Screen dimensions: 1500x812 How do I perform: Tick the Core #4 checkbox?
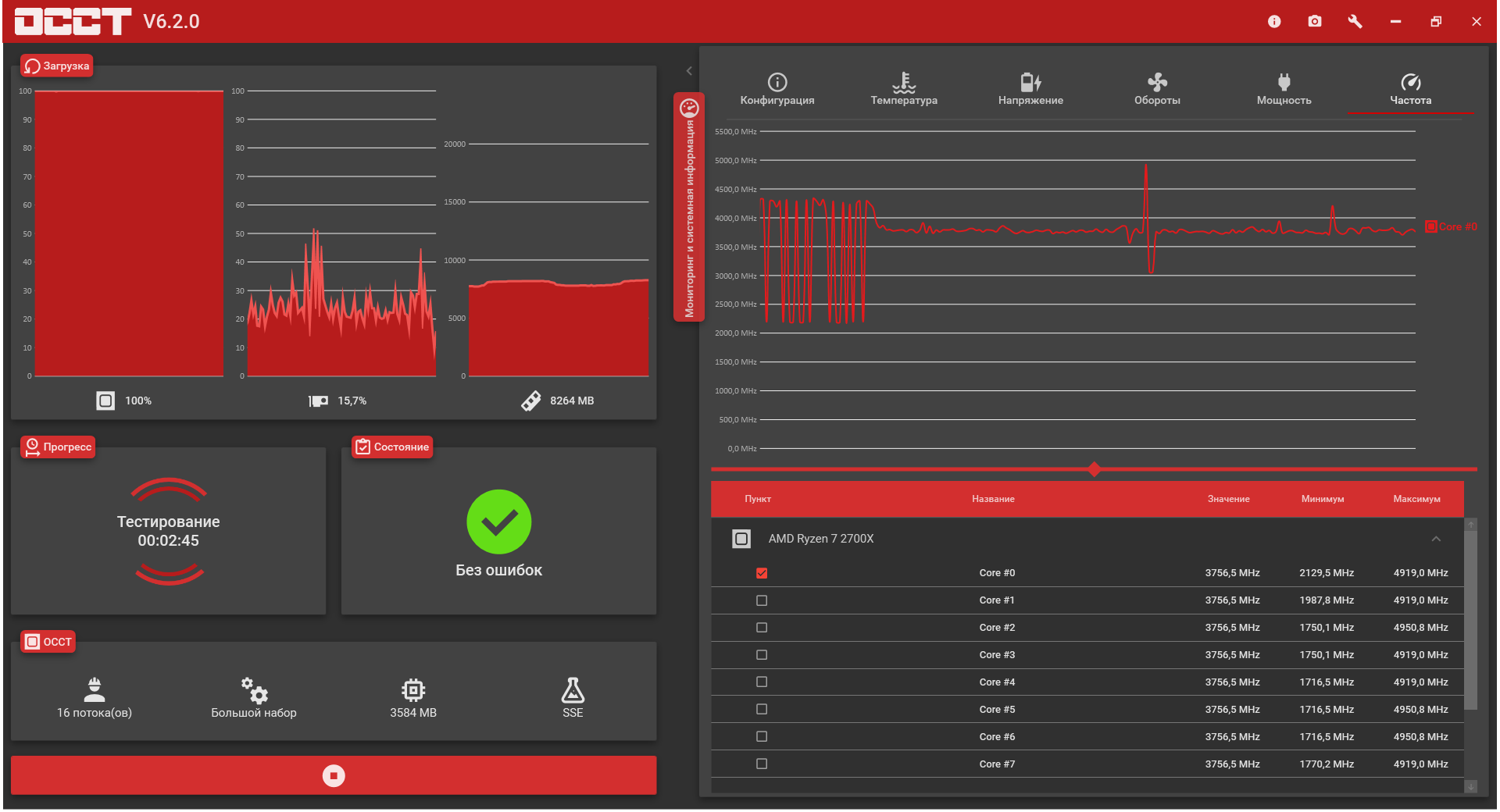click(762, 682)
